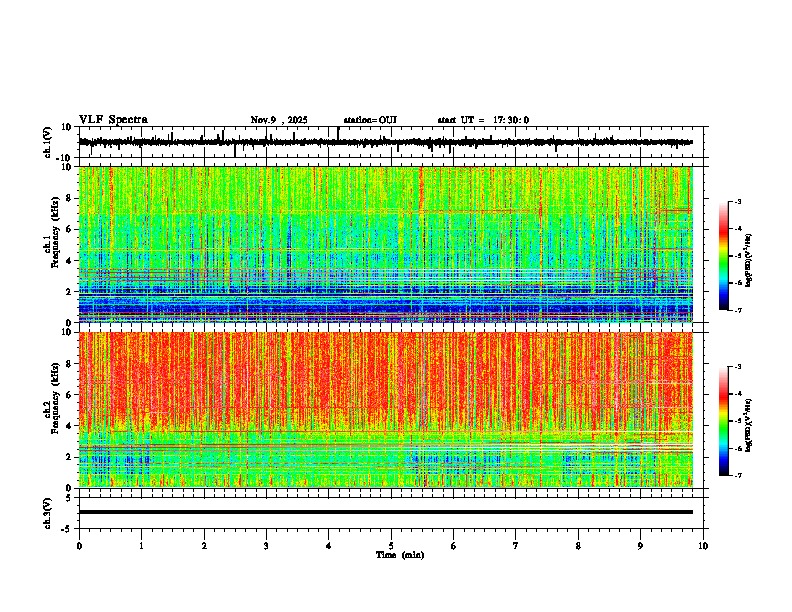Image resolution: width=792 pixels, height=612 pixels.
Task: Click the "4" kHz tick of ch.2 spectrogram
Action: point(70,426)
